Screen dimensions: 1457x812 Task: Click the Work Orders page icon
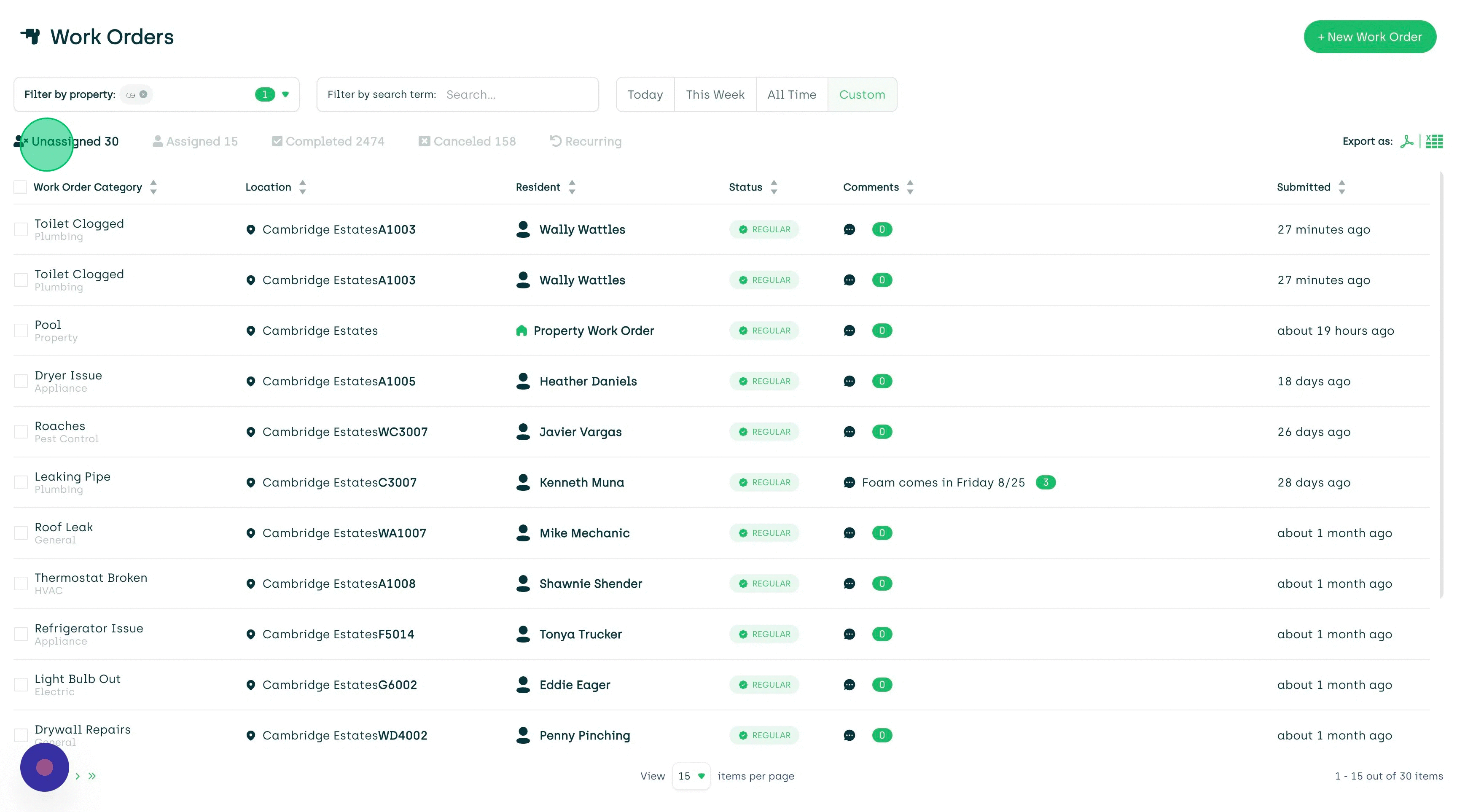[x=30, y=36]
